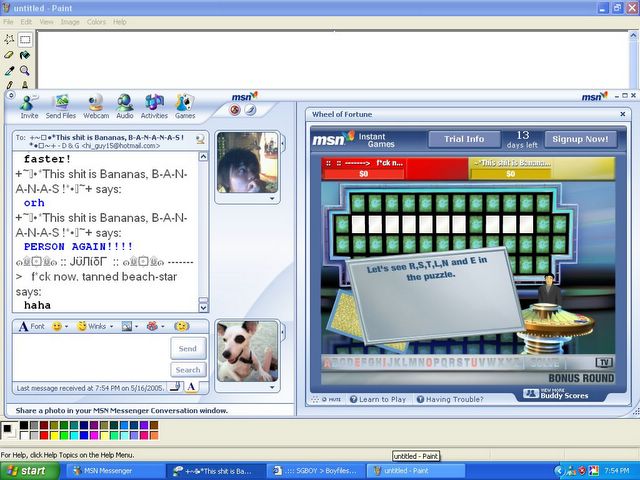Click the Send button
Image resolution: width=640 pixels, height=480 pixels.
point(188,348)
